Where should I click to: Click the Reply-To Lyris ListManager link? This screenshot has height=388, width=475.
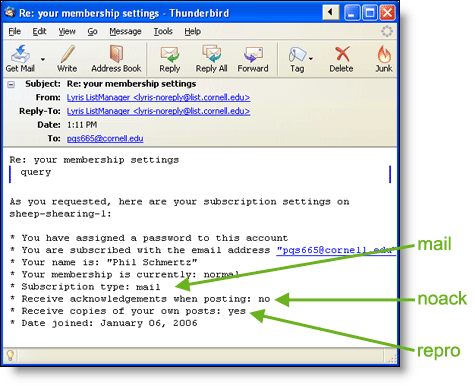158,111
